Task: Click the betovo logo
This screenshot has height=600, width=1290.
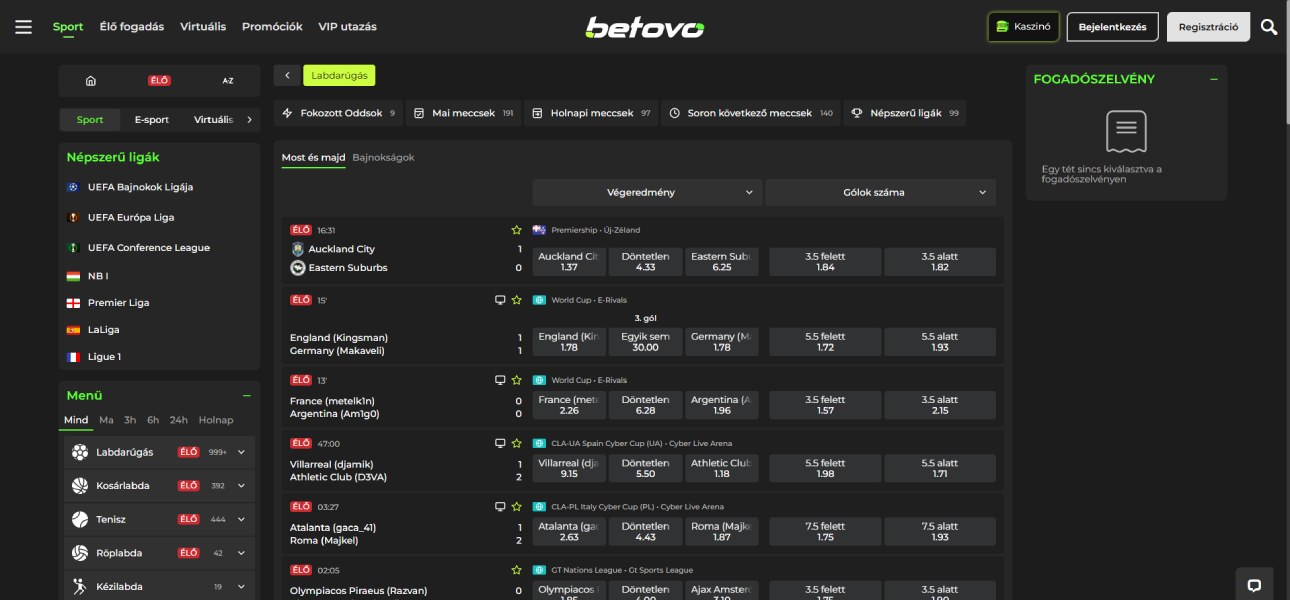Action: coord(645,28)
